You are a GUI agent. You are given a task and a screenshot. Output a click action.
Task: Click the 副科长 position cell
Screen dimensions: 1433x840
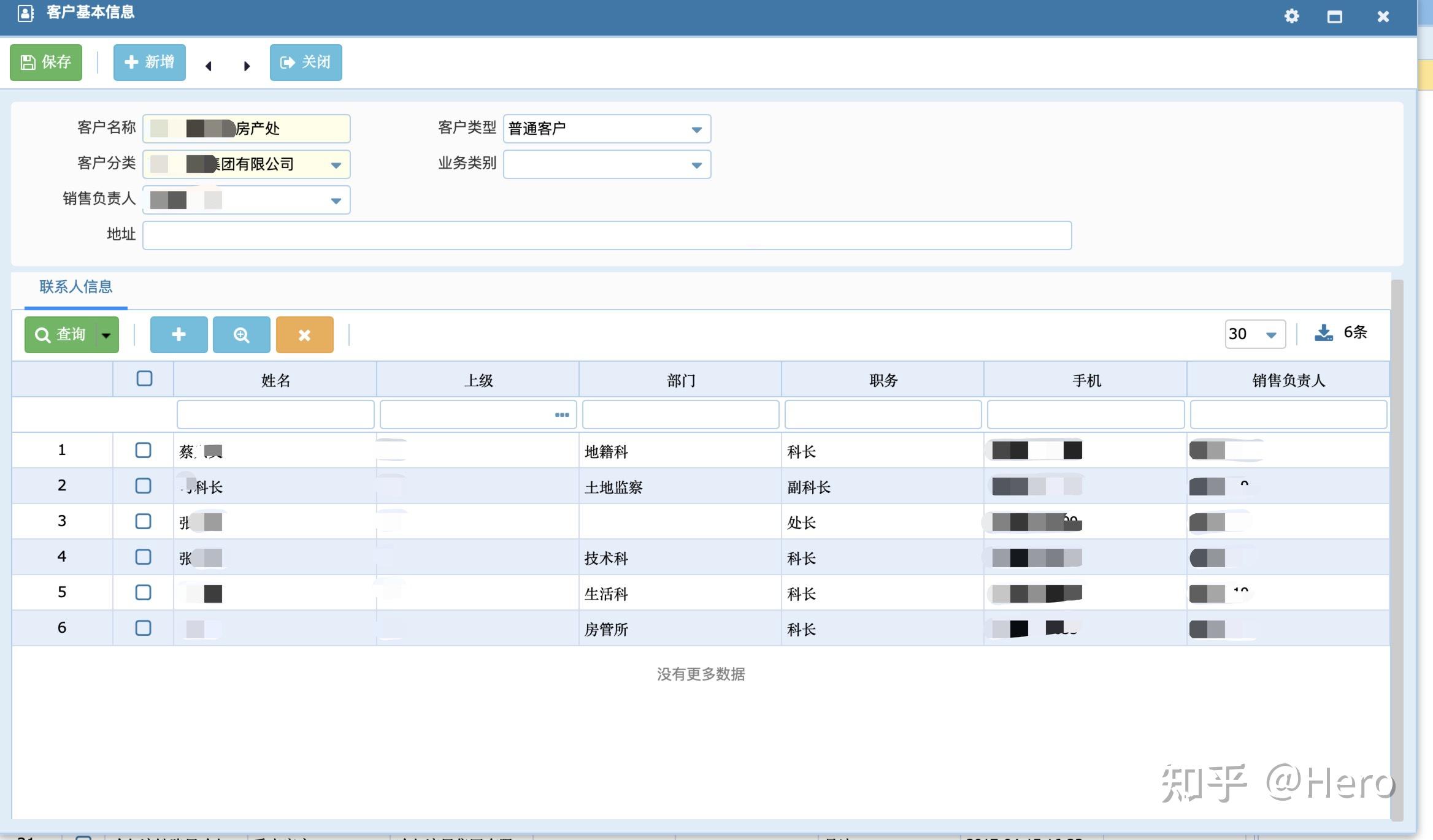tap(883, 486)
